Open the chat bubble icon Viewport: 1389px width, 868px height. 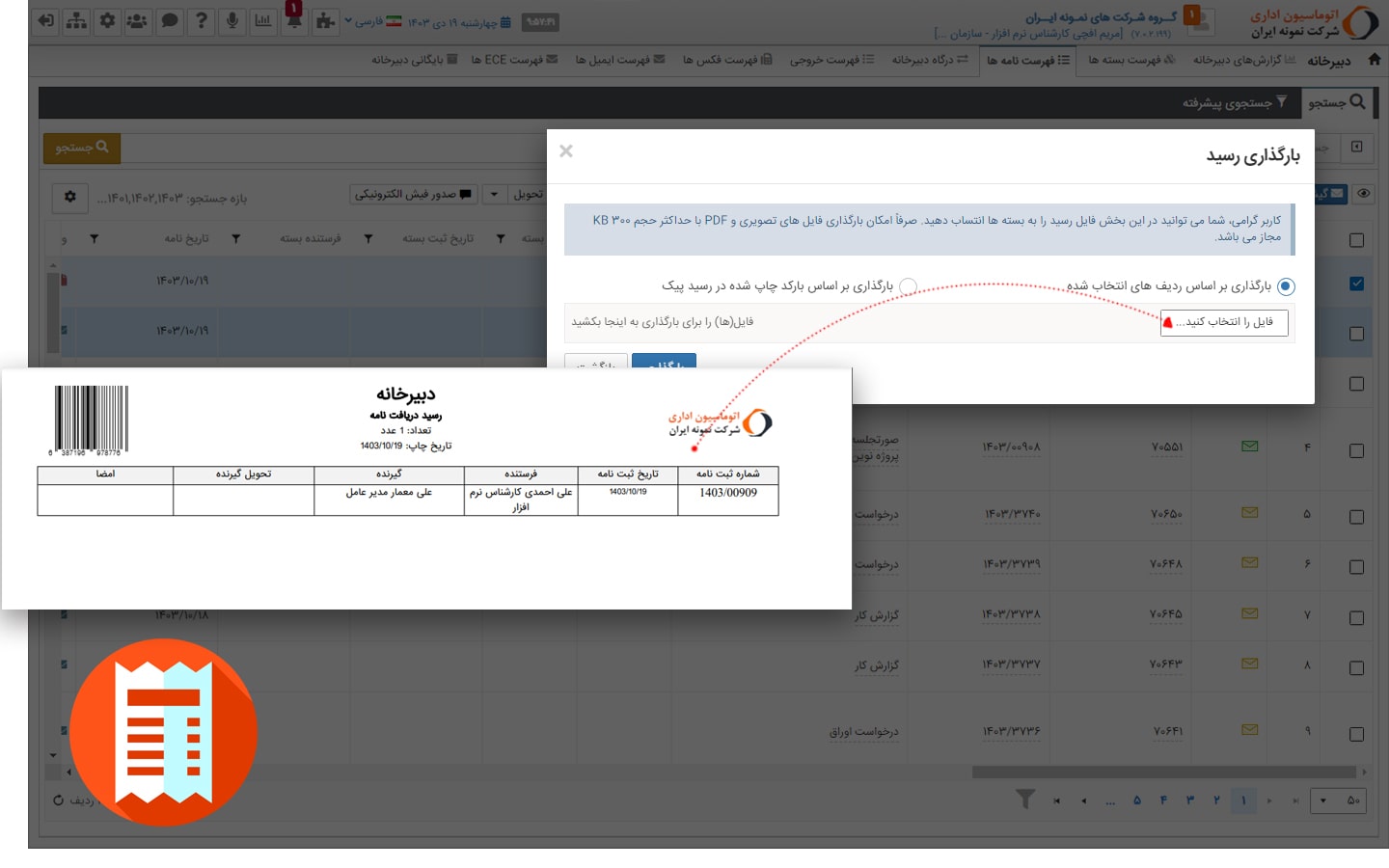tap(170, 20)
